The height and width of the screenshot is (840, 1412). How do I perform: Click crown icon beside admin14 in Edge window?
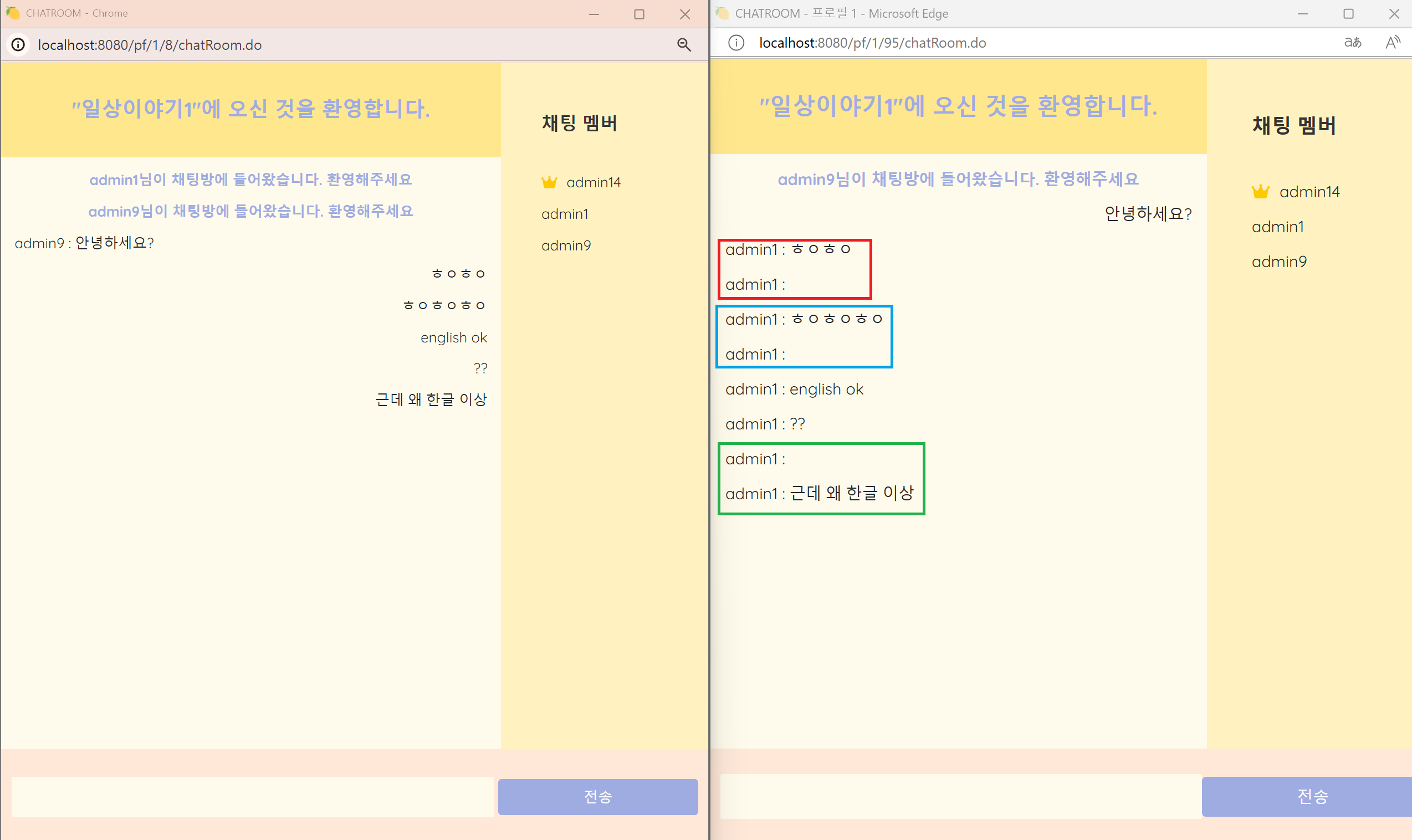(1260, 192)
